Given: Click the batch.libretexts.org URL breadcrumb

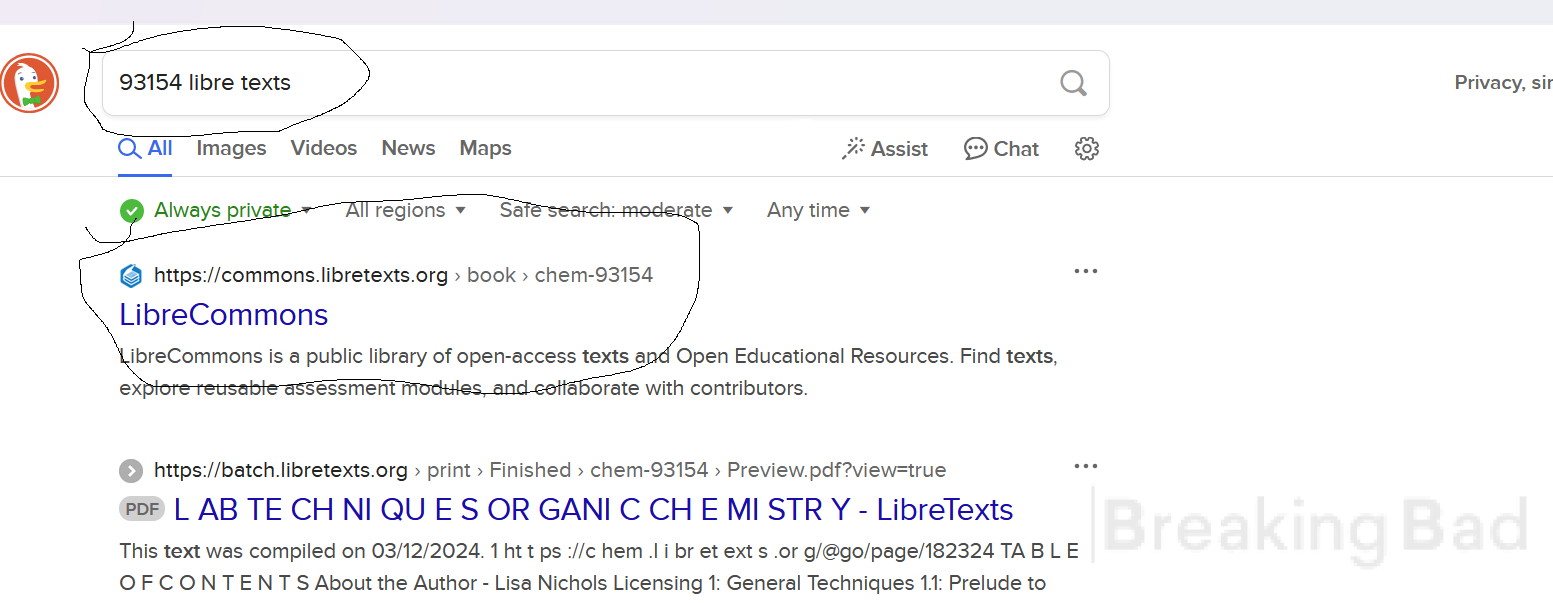Looking at the screenshot, I should (550, 470).
